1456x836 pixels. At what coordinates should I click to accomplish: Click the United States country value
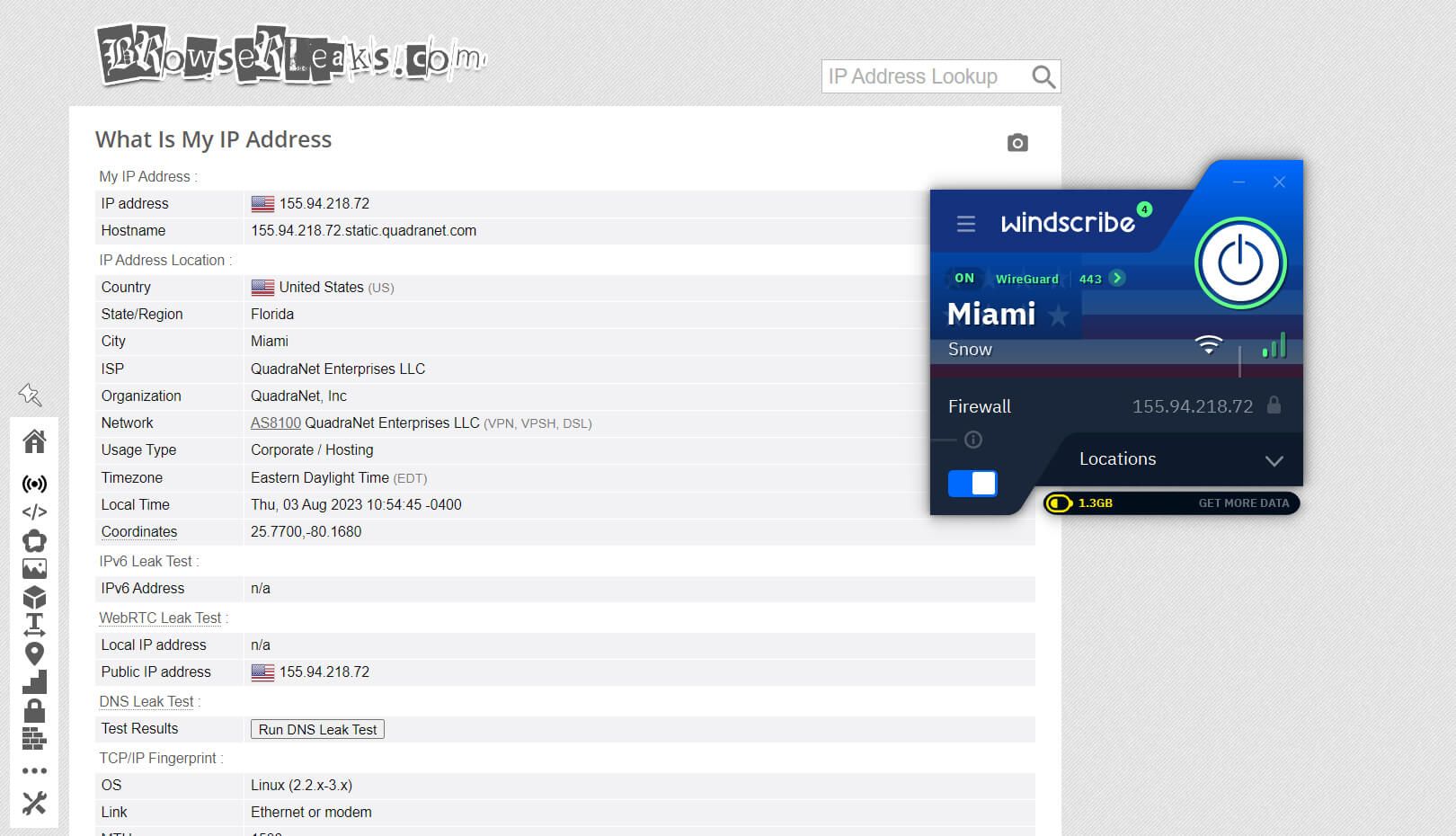tap(321, 287)
